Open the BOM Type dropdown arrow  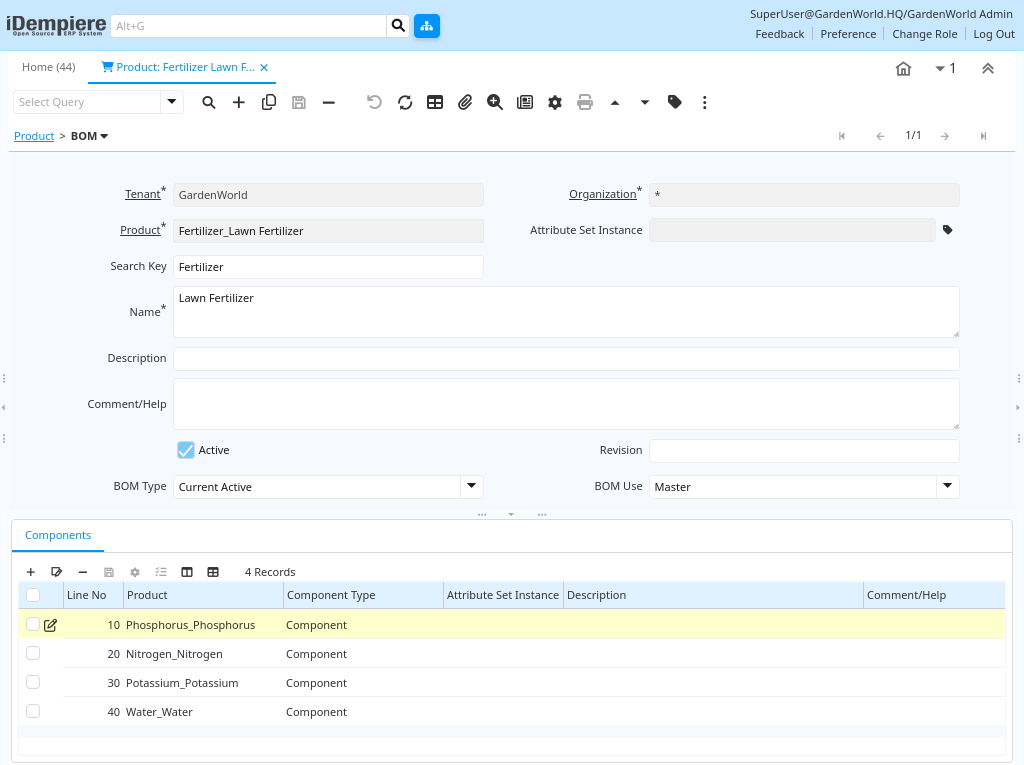click(472, 487)
